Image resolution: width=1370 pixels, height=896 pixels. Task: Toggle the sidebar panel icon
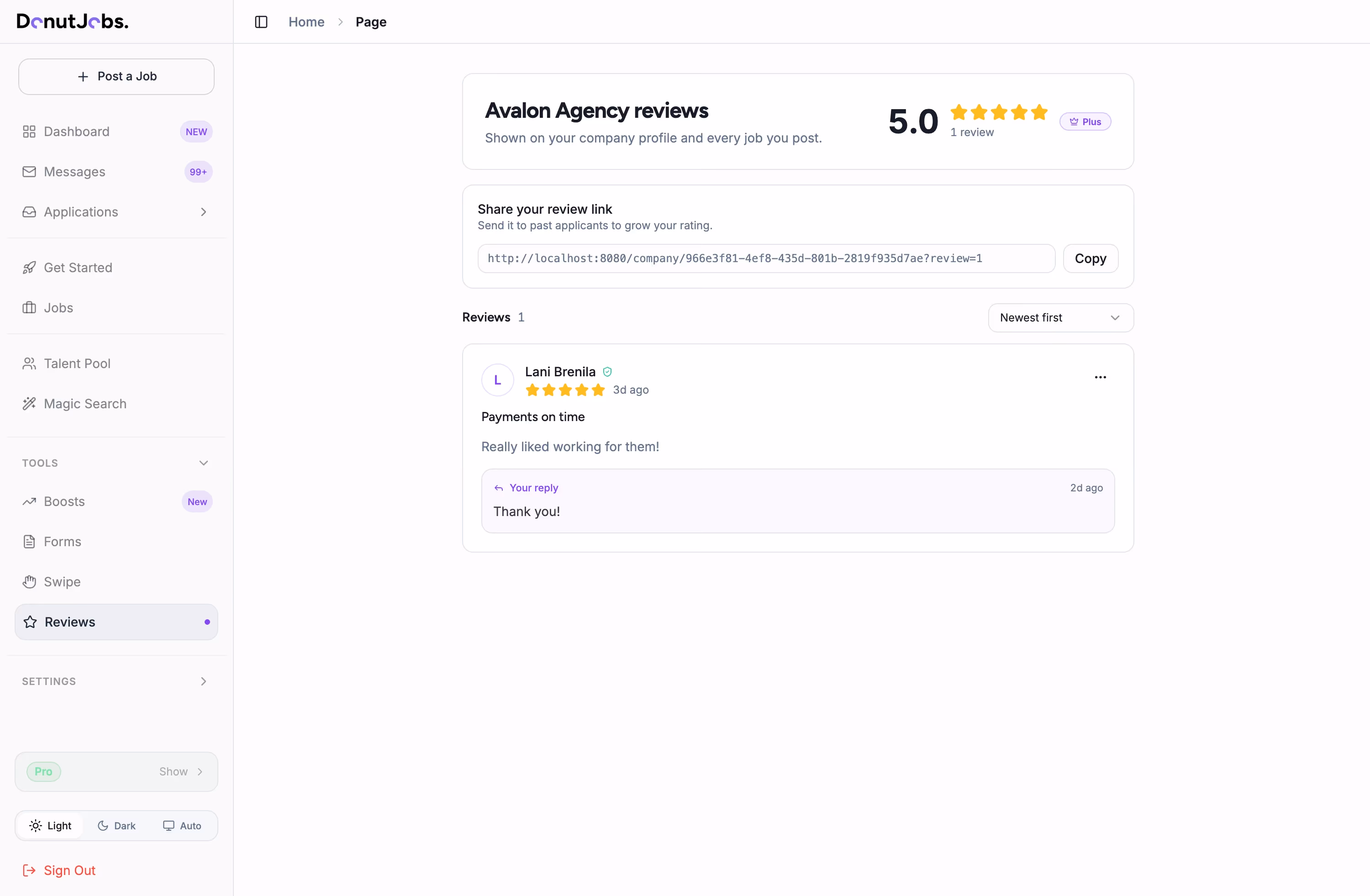(x=261, y=22)
